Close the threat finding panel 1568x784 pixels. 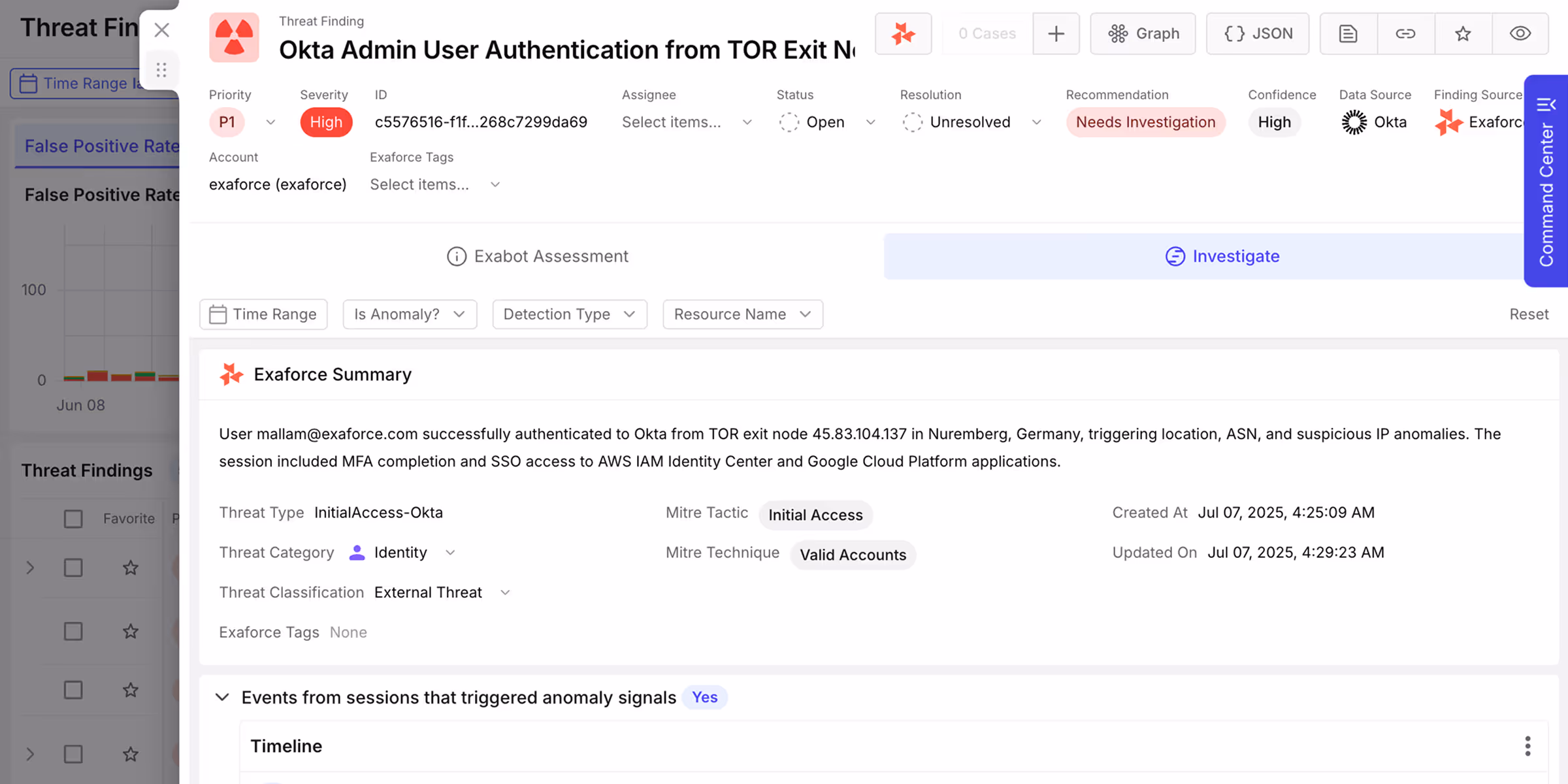[x=161, y=30]
